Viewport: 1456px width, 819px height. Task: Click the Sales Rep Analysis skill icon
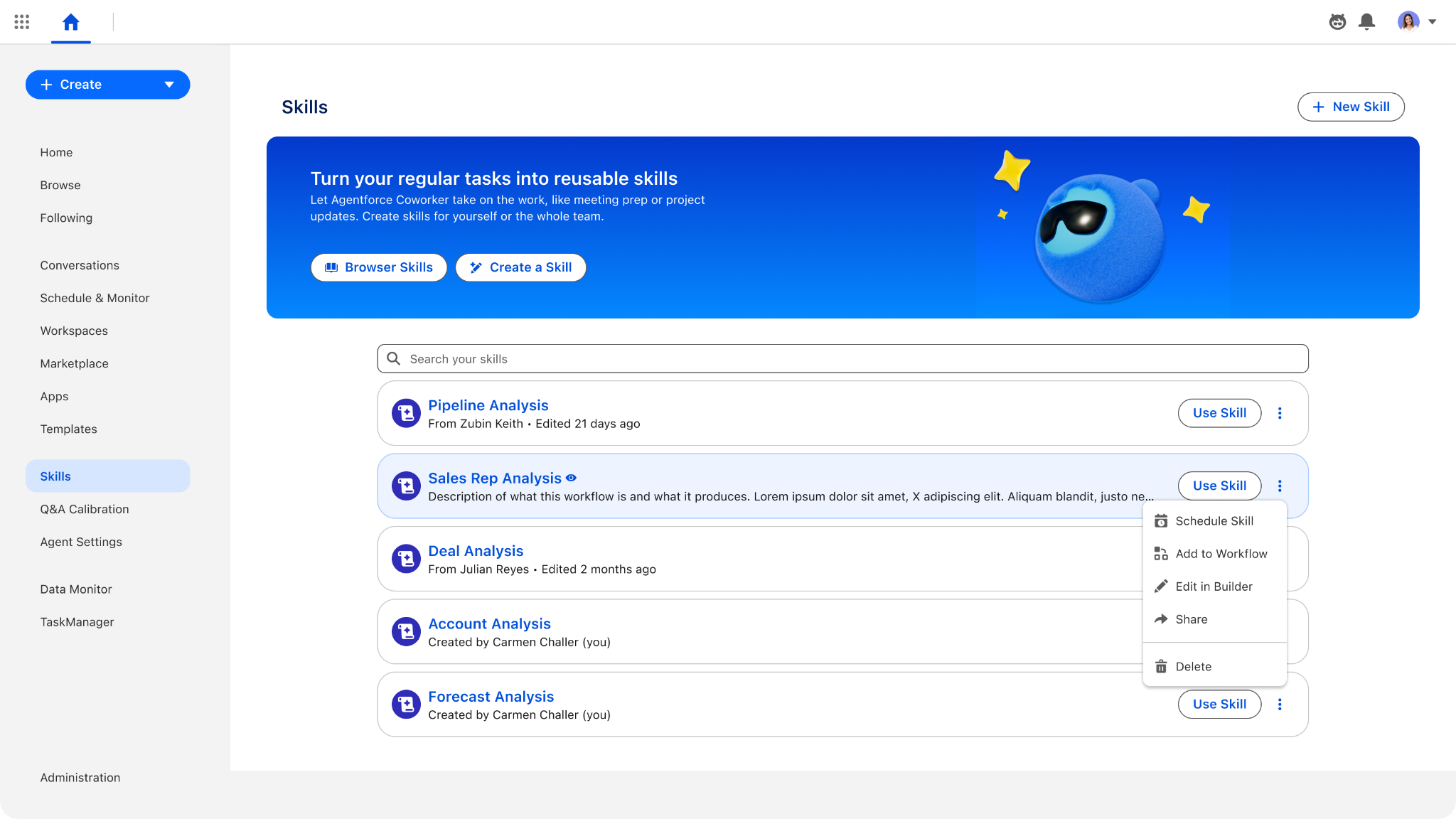[x=407, y=486]
